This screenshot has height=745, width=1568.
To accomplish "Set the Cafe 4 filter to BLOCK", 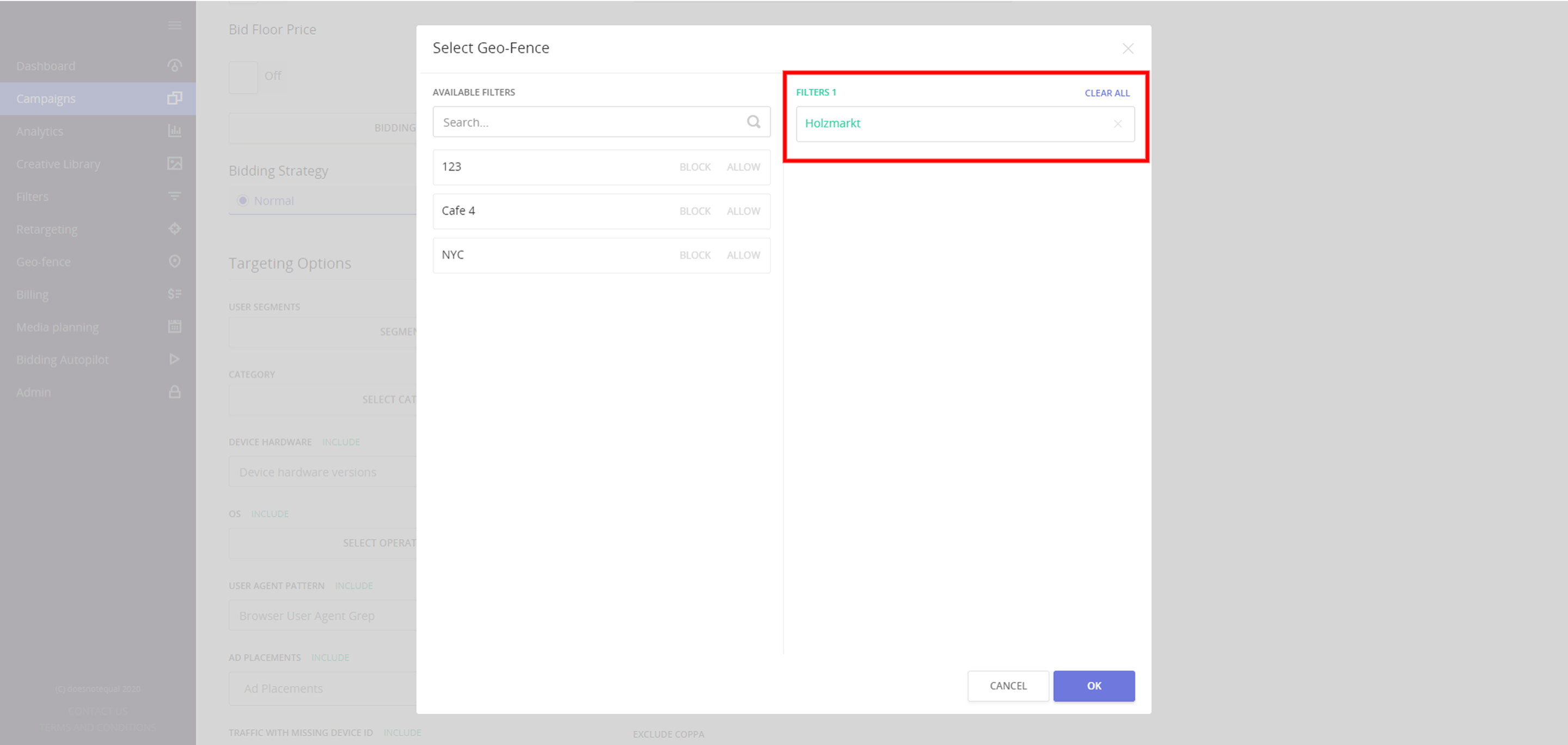I will click(x=695, y=211).
